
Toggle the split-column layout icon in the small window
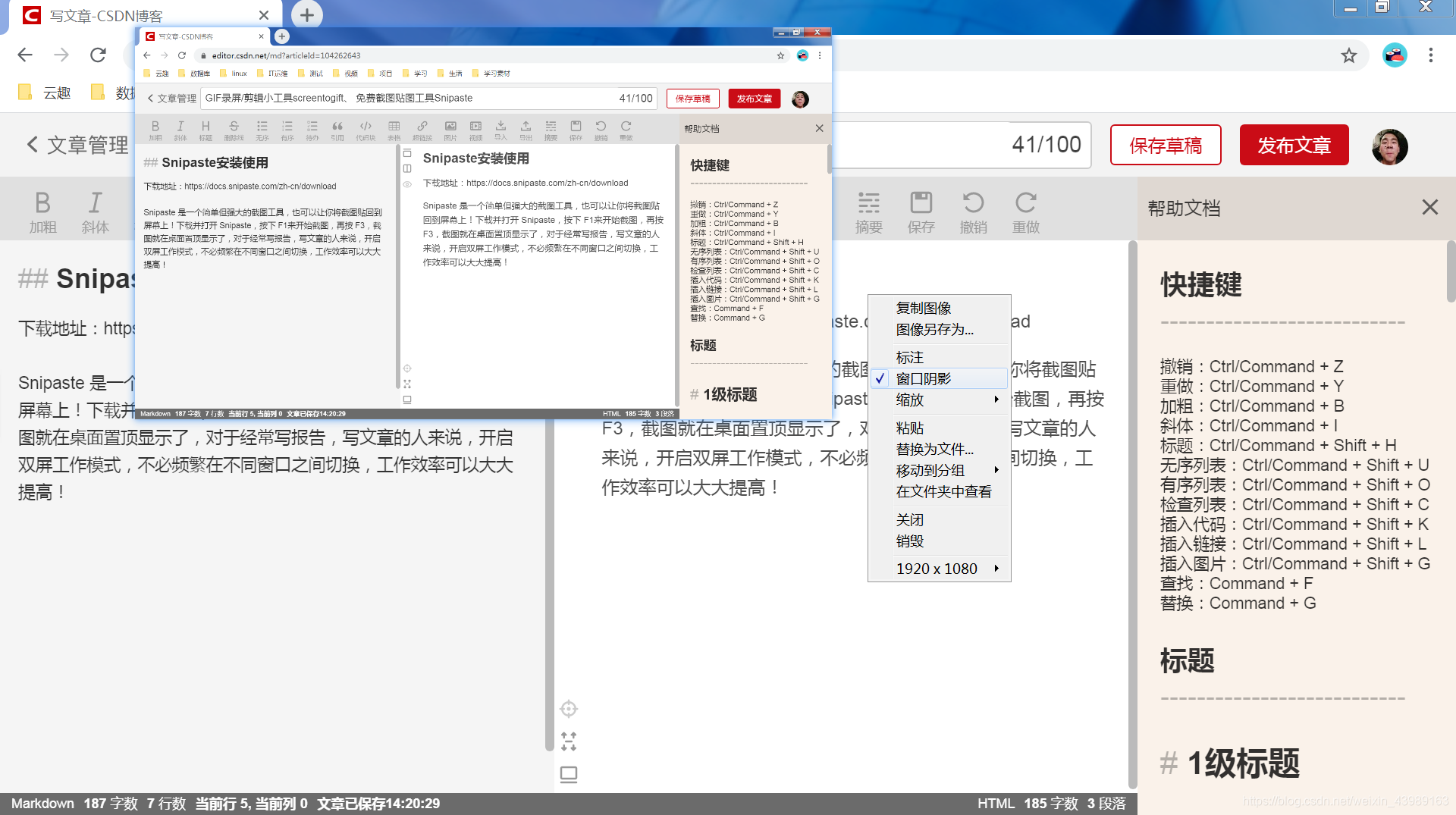point(407,168)
